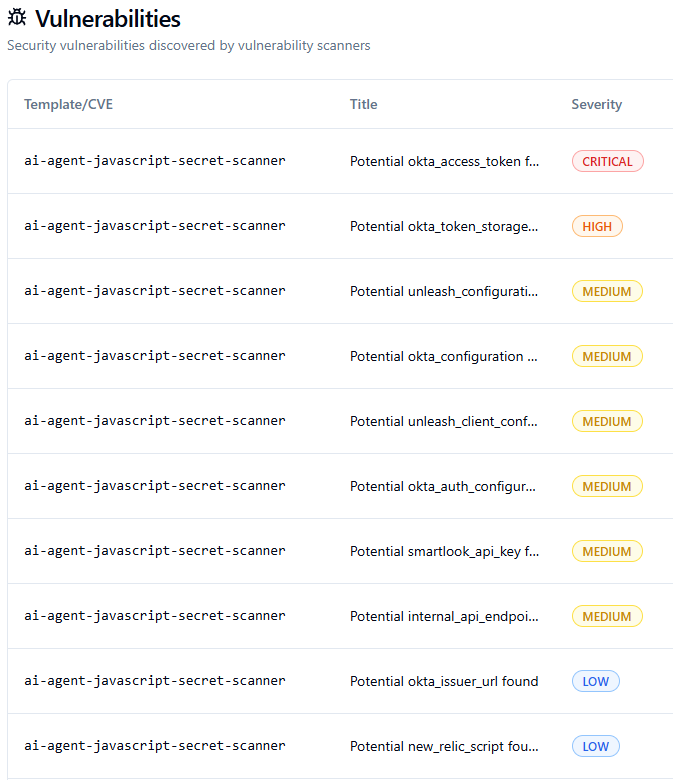
Task: Open the okta_access_token vulnerability title
Action: (445, 161)
